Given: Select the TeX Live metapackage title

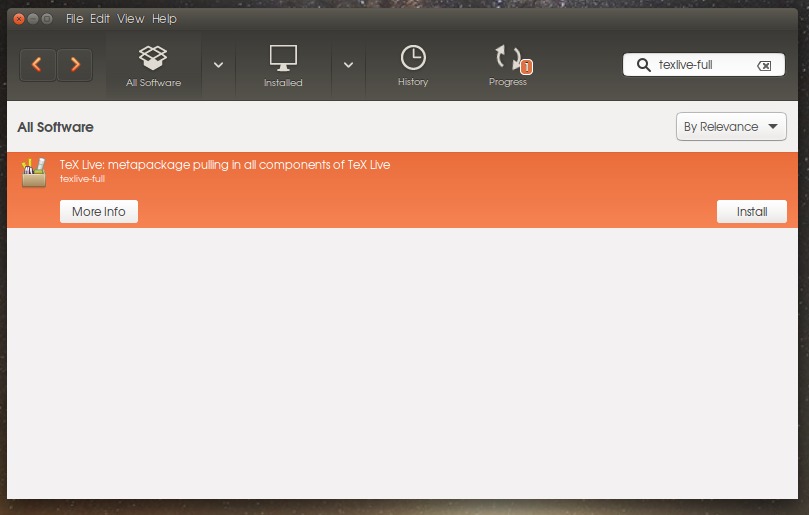Looking at the screenshot, I should (224, 164).
